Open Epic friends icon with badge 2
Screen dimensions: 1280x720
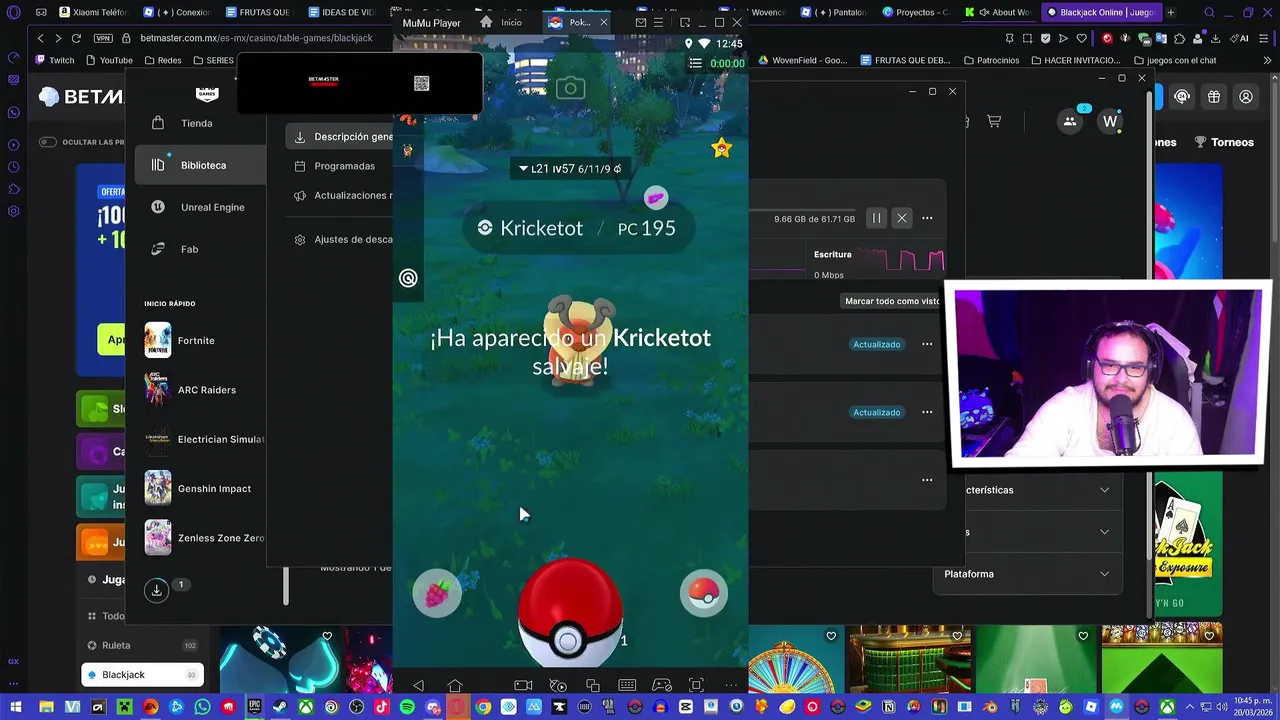tap(1070, 121)
